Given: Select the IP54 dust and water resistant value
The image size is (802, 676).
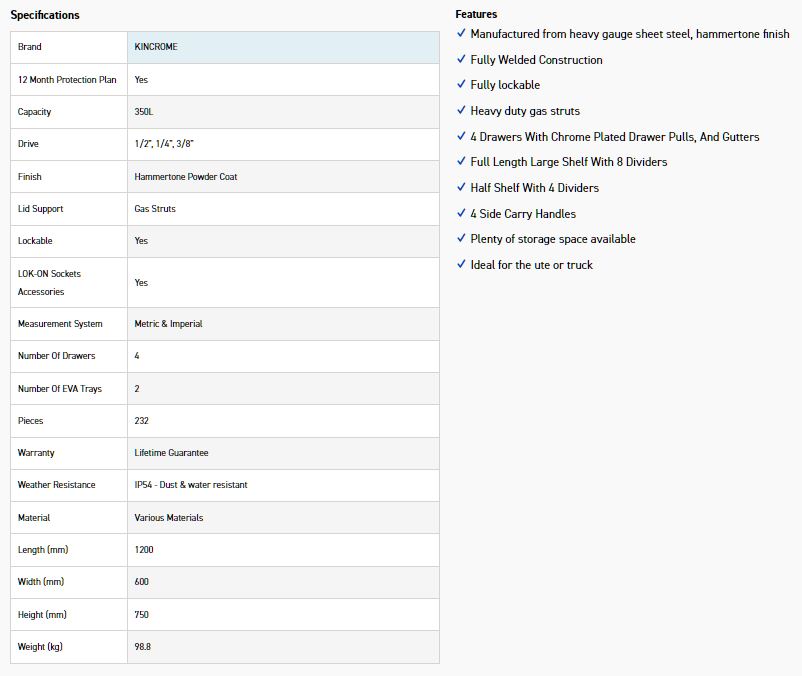Looking at the screenshot, I should point(191,485).
